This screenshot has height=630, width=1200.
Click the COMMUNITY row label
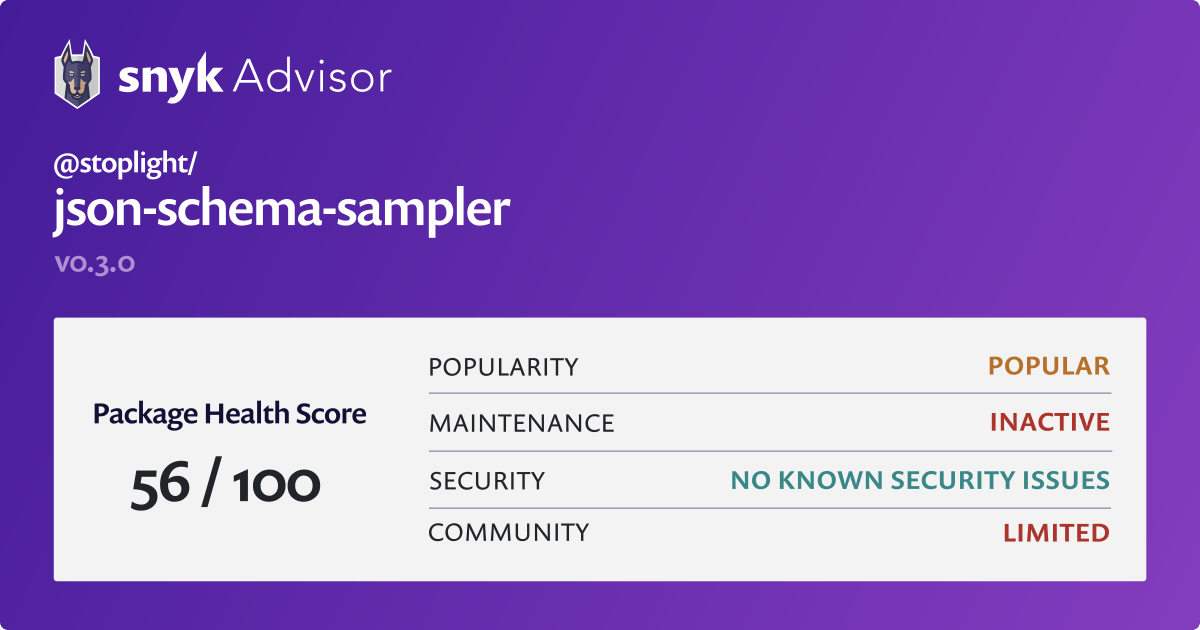click(509, 533)
